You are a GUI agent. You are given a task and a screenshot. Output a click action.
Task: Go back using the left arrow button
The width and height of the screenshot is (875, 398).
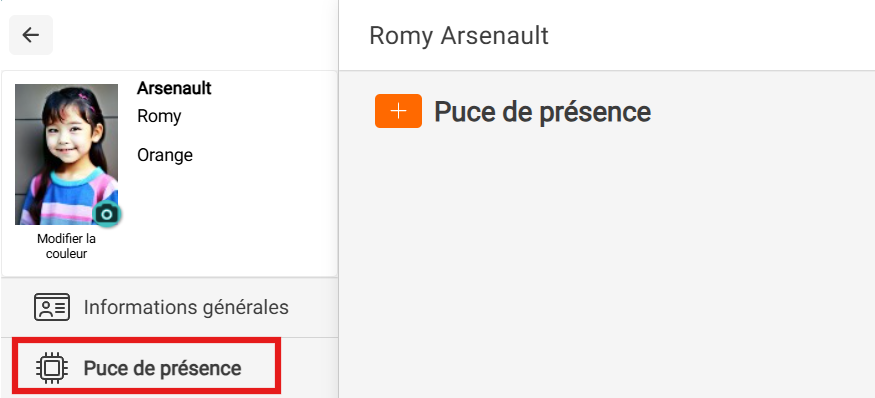(x=31, y=35)
